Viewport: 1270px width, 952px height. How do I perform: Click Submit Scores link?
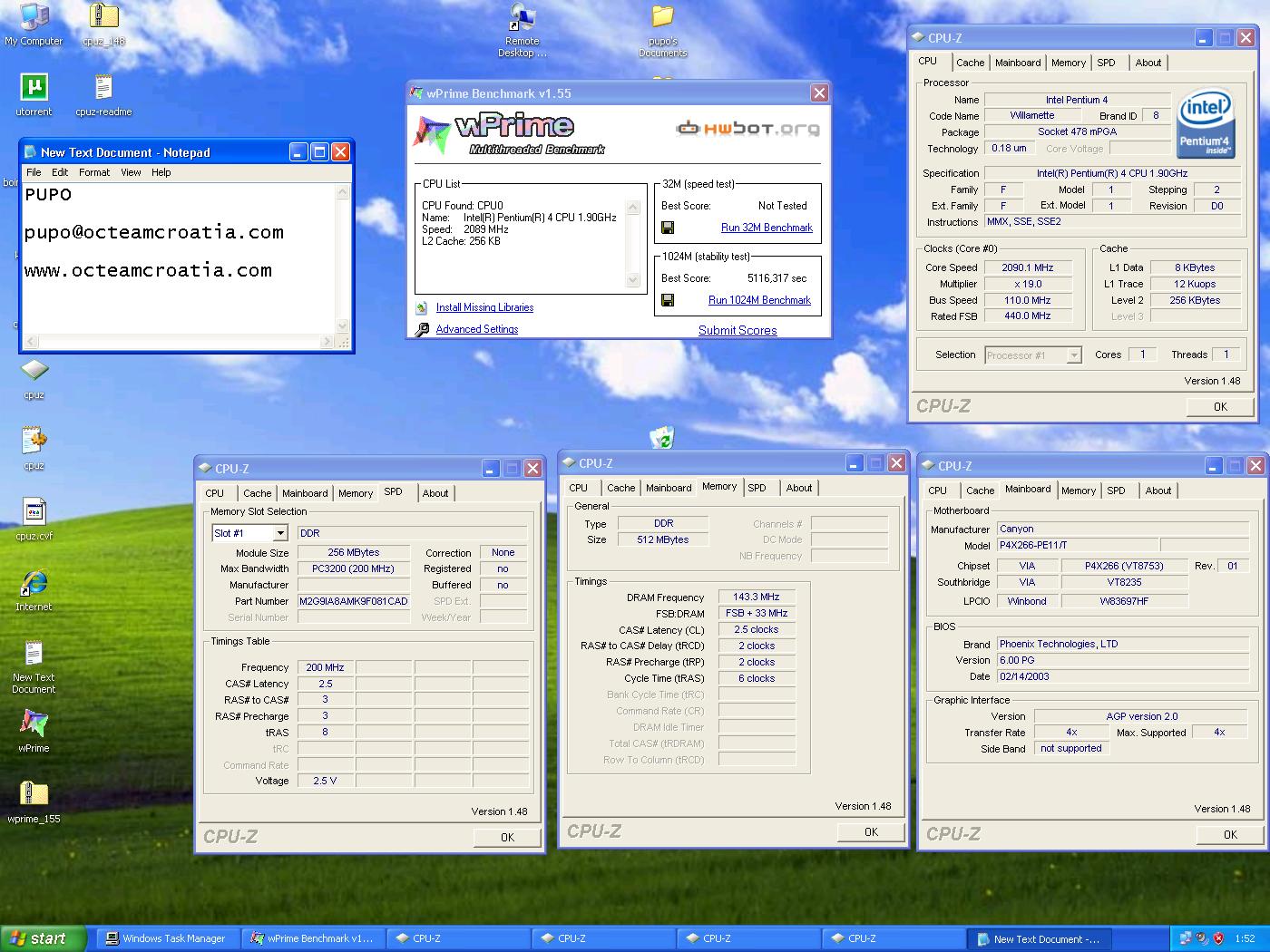[x=738, y=330]
